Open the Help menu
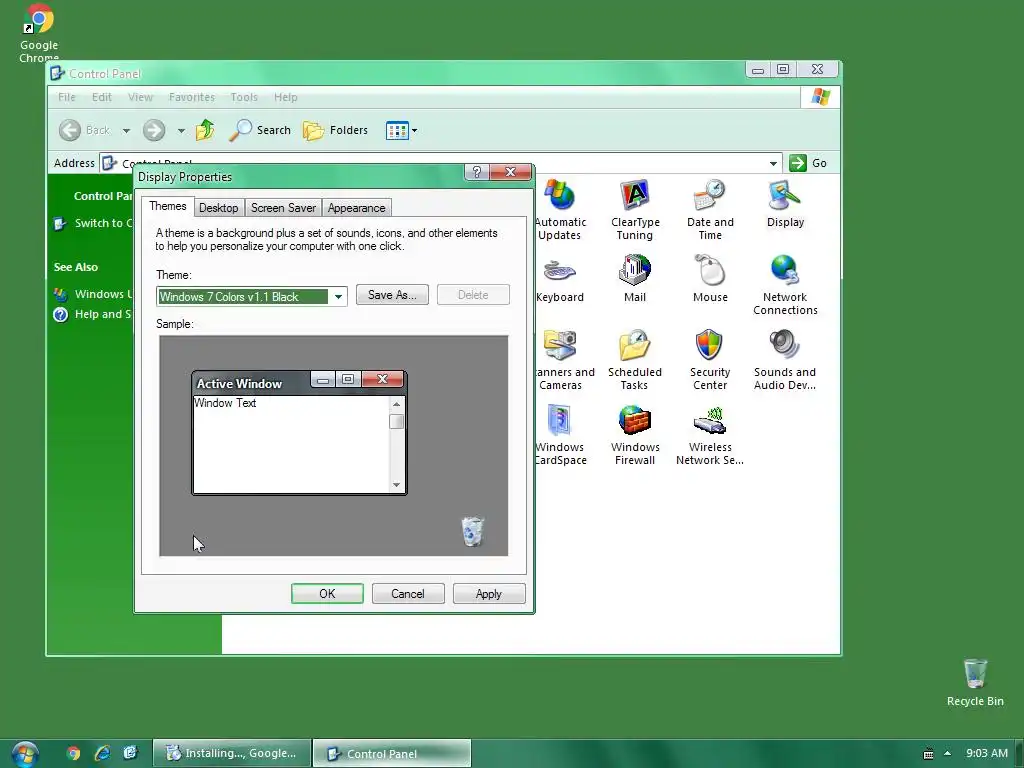 [x=285, y=97]
